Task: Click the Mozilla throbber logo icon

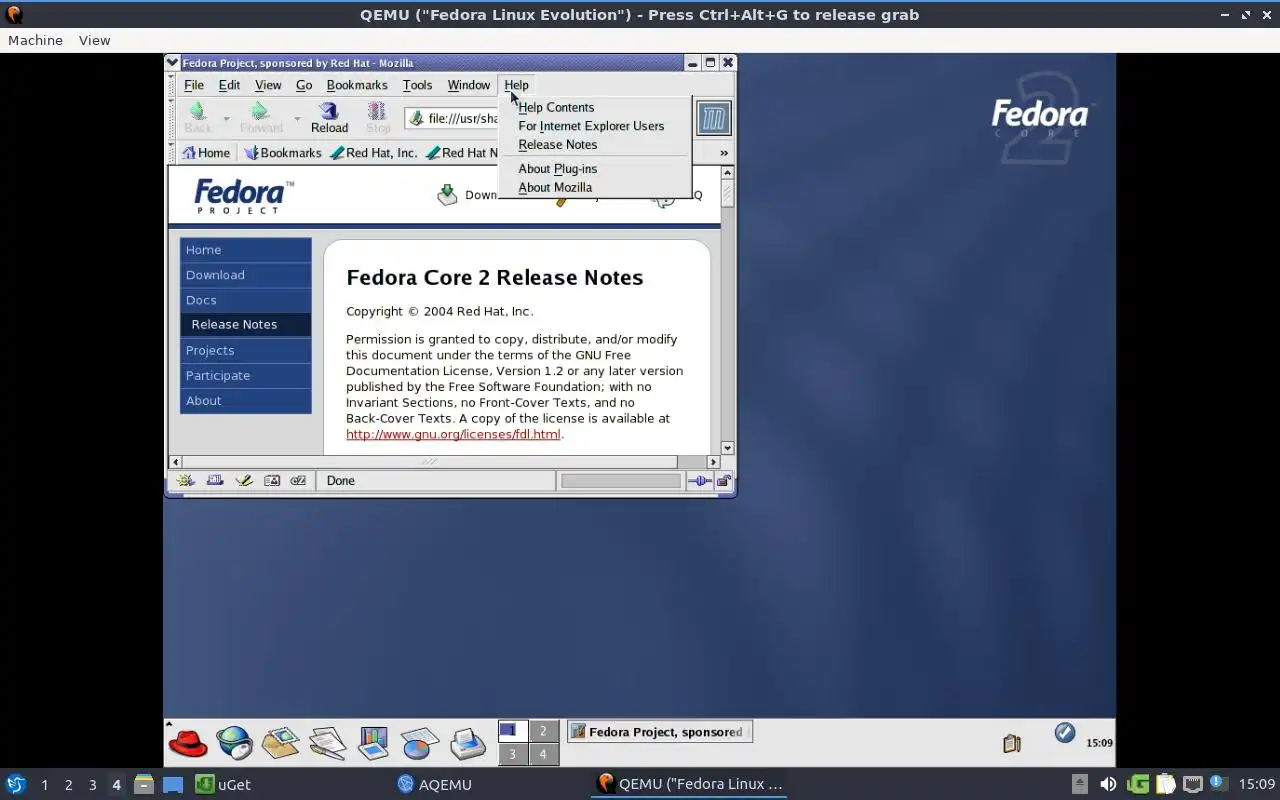Action: (714, 118)
